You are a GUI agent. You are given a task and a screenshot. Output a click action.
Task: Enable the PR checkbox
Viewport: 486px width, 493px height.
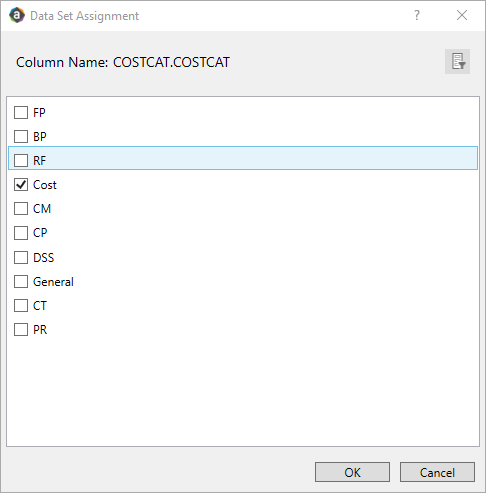tap(21, 330)
